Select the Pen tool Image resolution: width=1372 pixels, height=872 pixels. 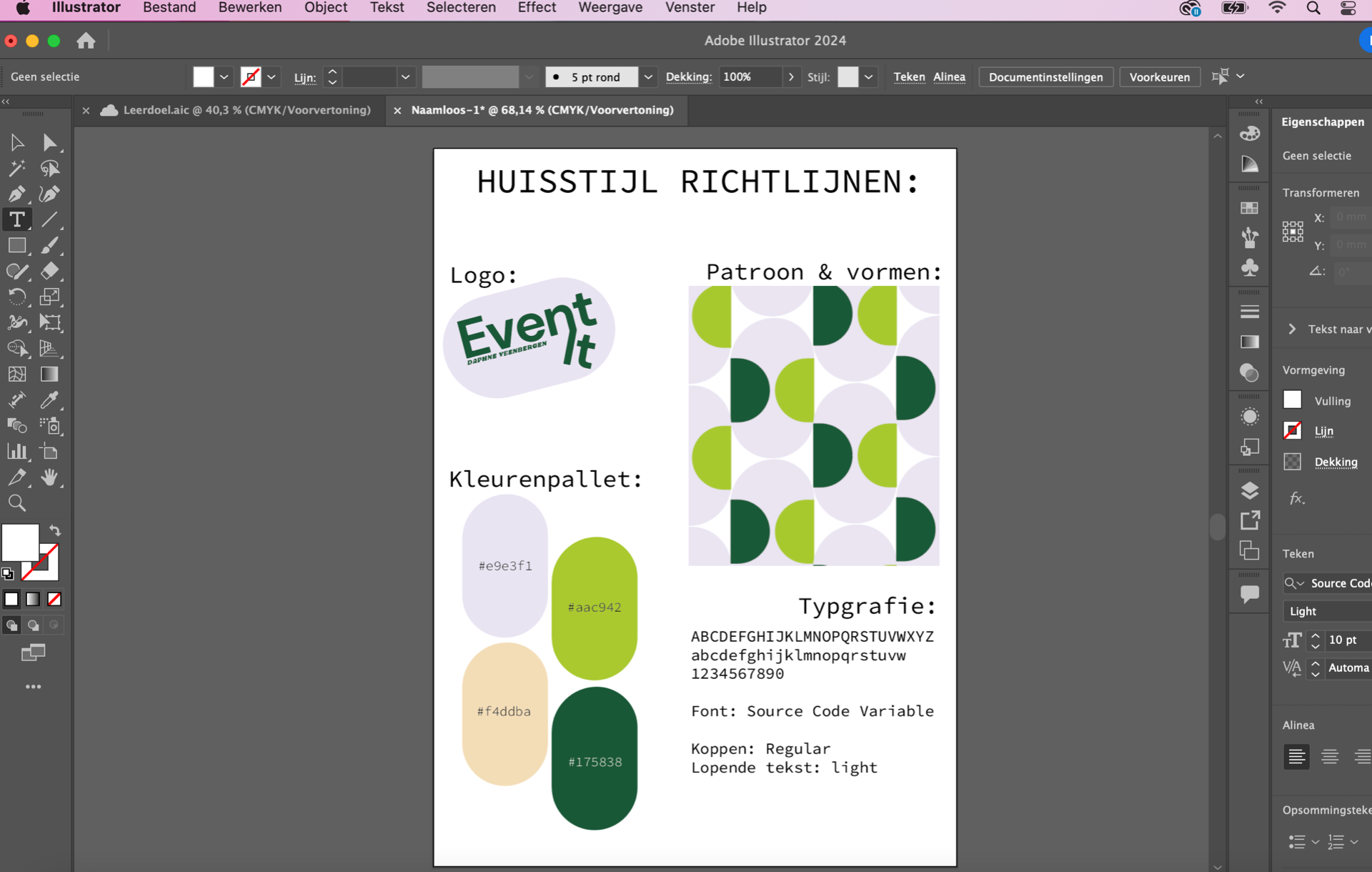pos(16,194)
